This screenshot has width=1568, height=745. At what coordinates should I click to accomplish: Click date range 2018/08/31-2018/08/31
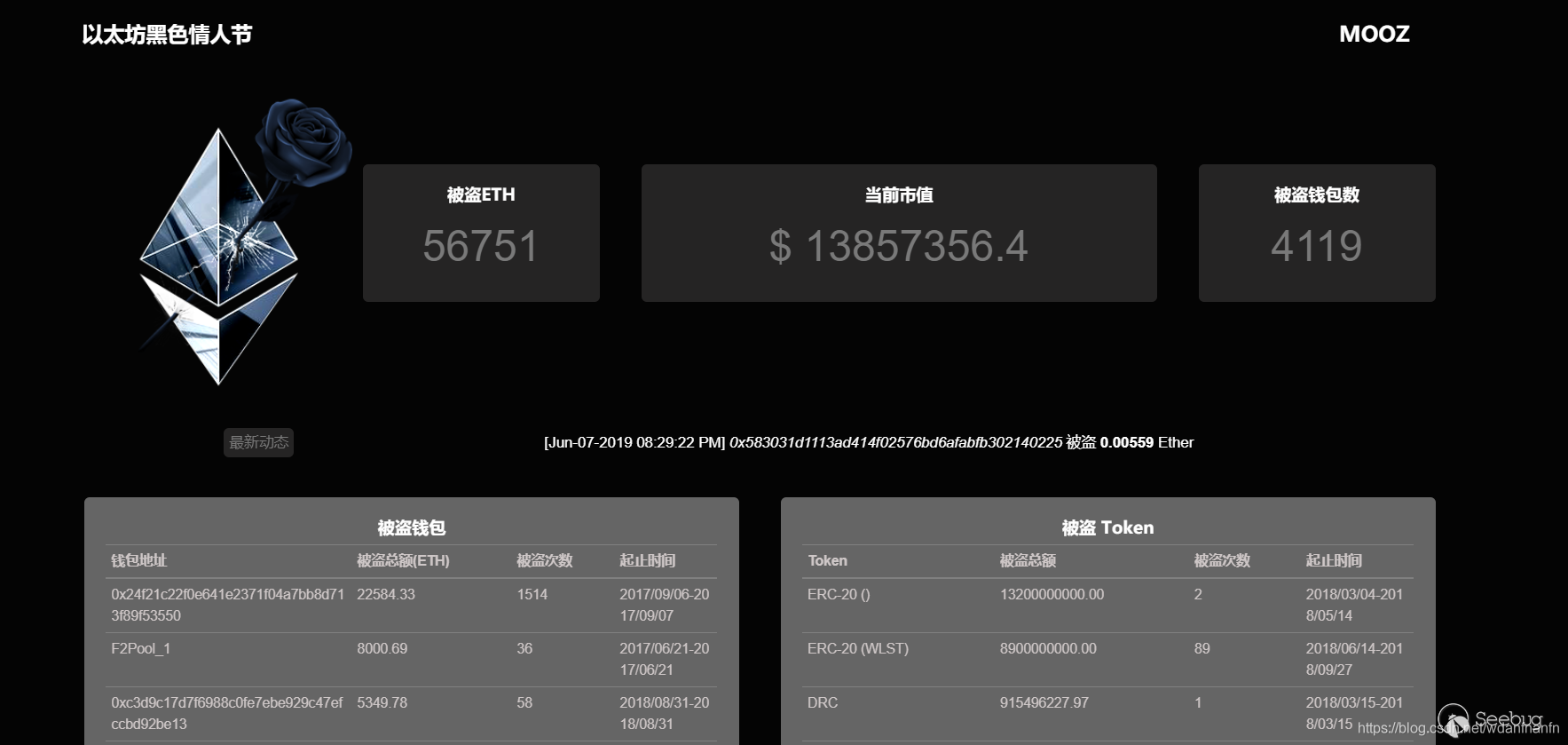click(x=665, y=713)
